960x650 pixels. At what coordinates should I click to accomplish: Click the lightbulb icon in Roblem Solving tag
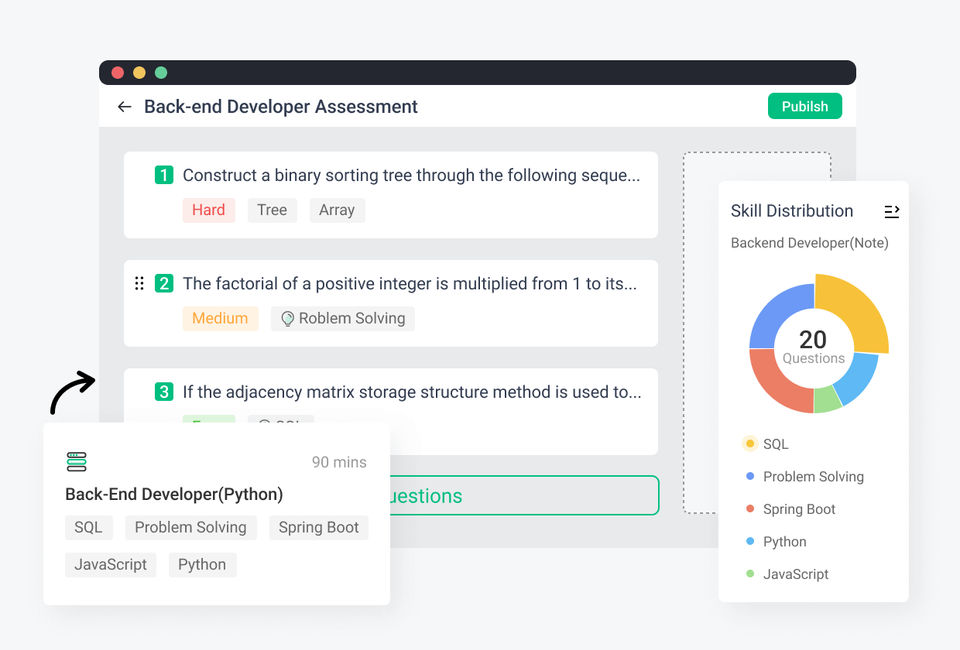point(287,319)
